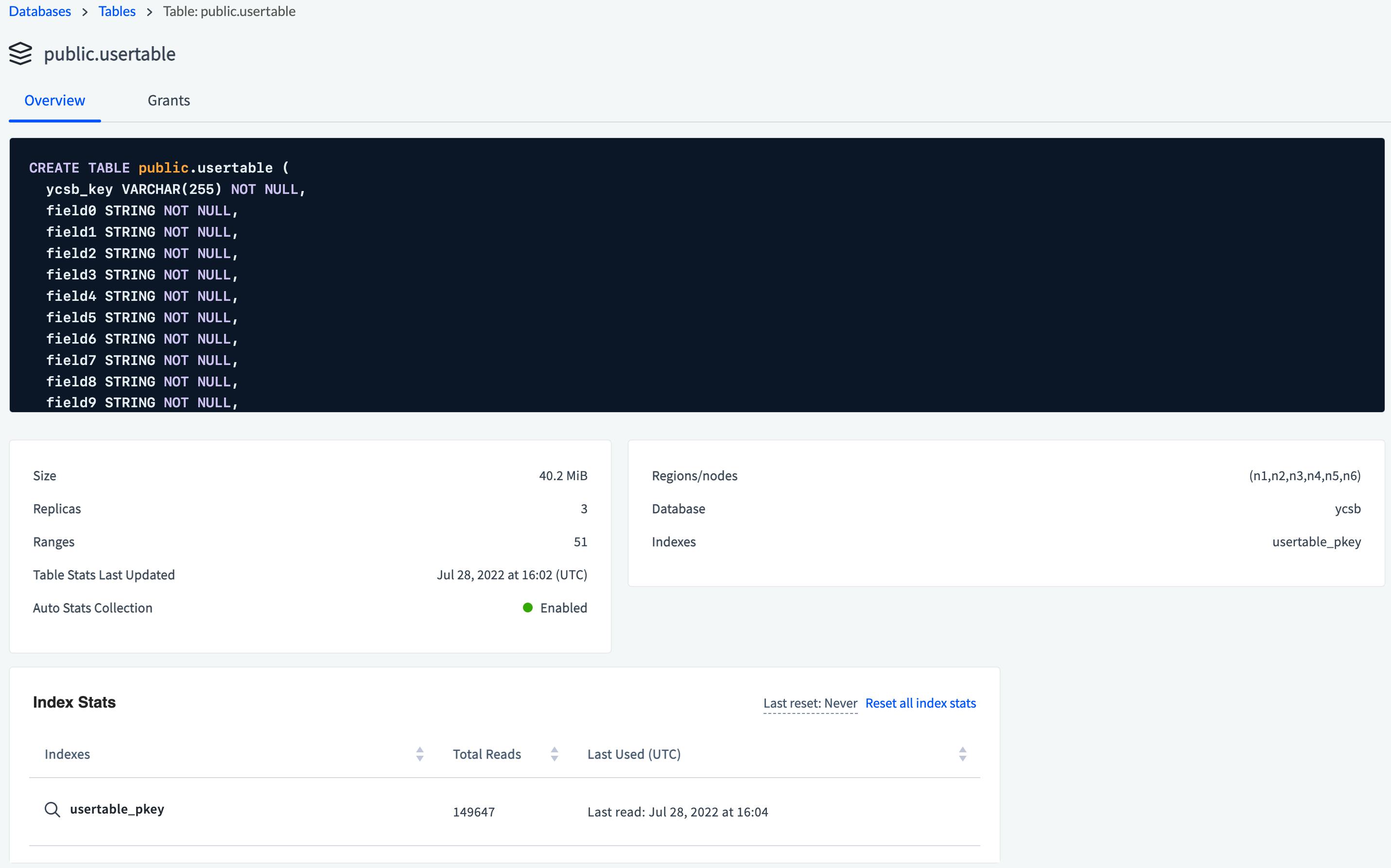Viewport: 1391px width, 868px height.
Task: Sort by the Last Used (UTC) column arrows
Action: pos(963,754)
